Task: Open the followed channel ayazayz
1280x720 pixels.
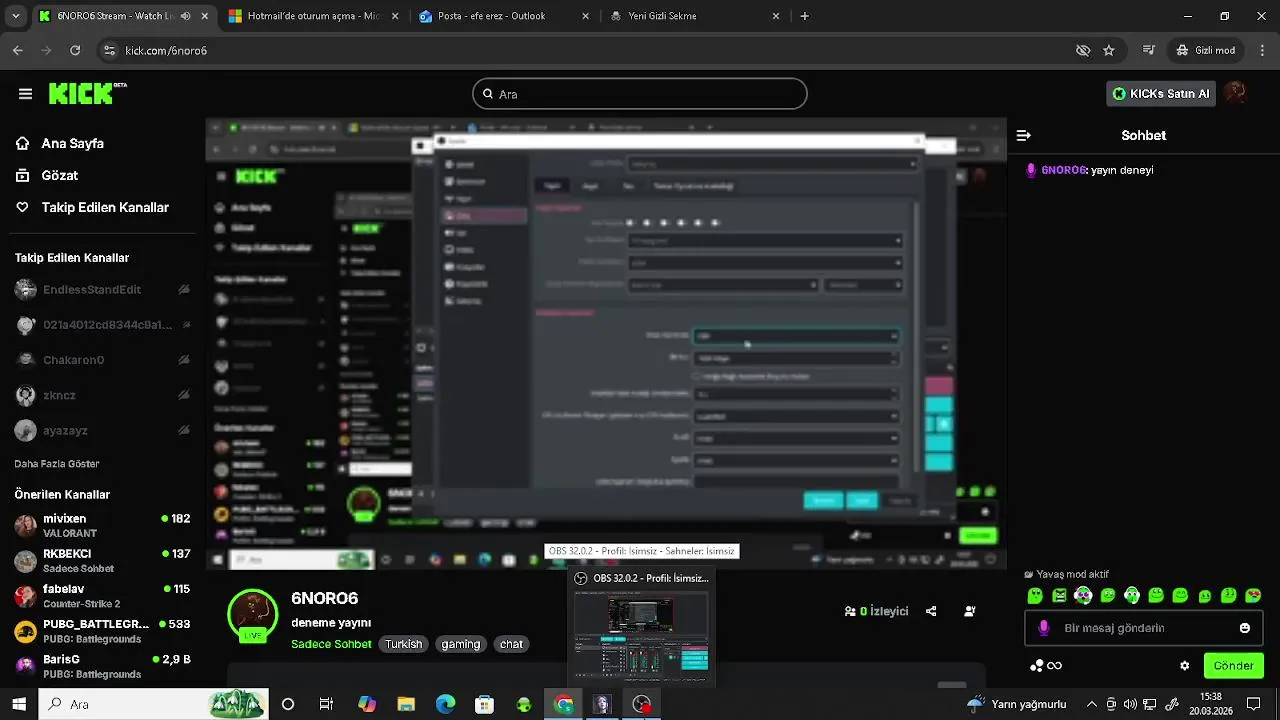Action: (103, 430)
